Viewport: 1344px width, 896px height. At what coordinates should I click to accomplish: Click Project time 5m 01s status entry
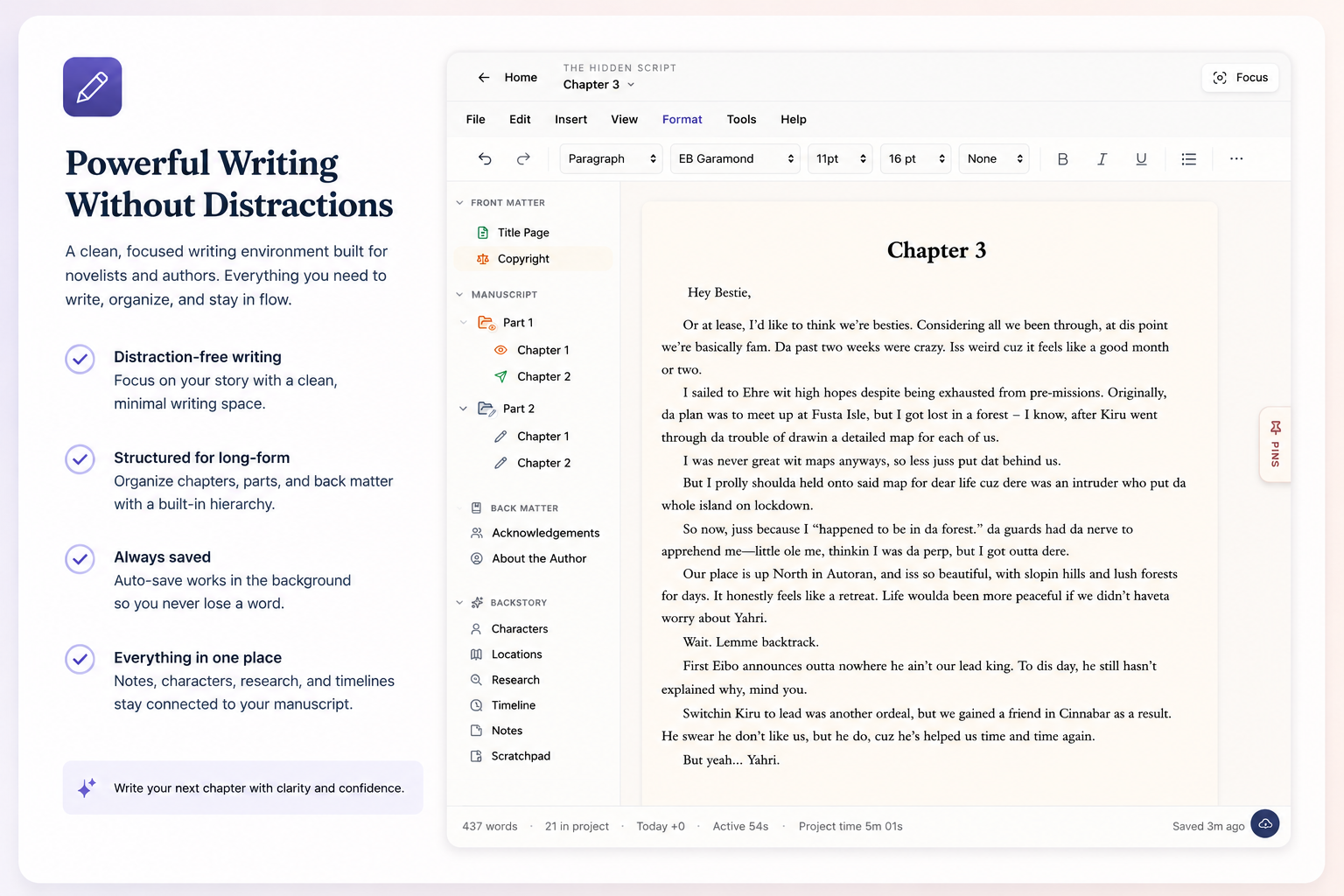coord(850,826)
